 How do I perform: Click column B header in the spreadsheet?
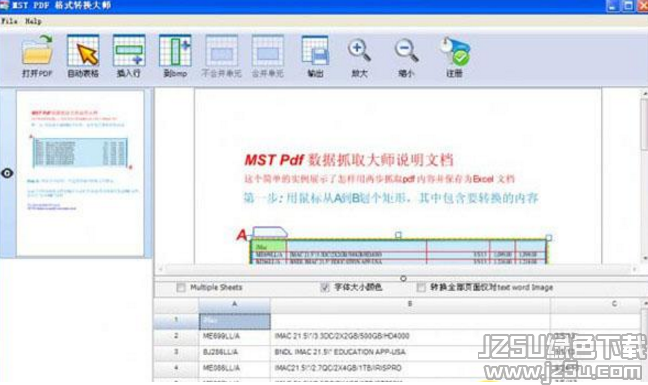pyautogui.click(x=410, y=305)
